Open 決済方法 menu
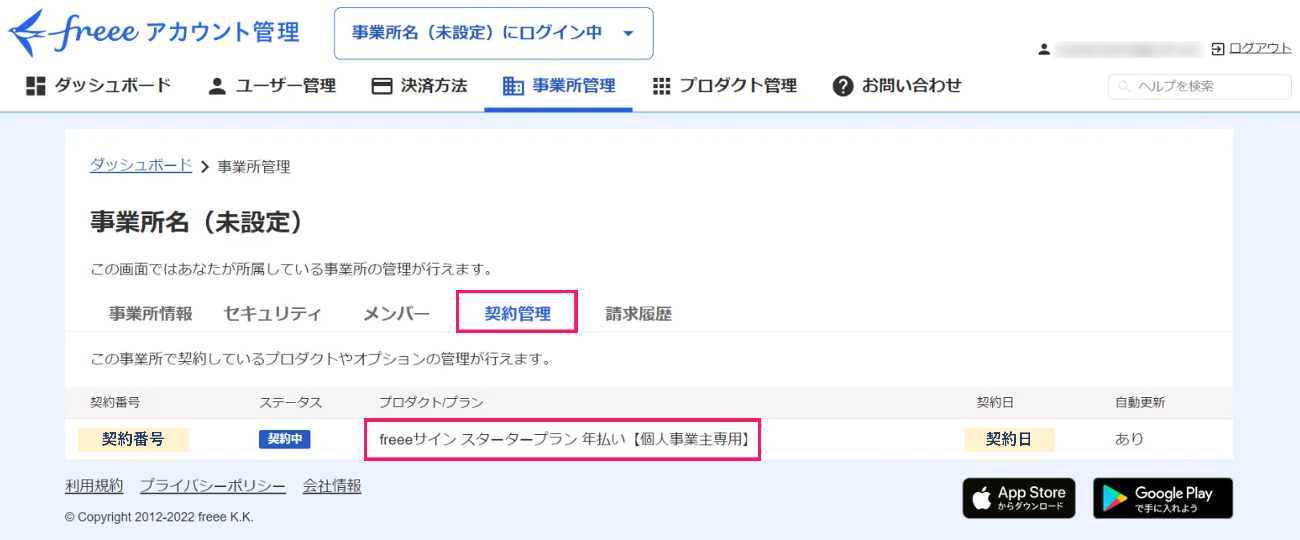 [x=419, y=86]
